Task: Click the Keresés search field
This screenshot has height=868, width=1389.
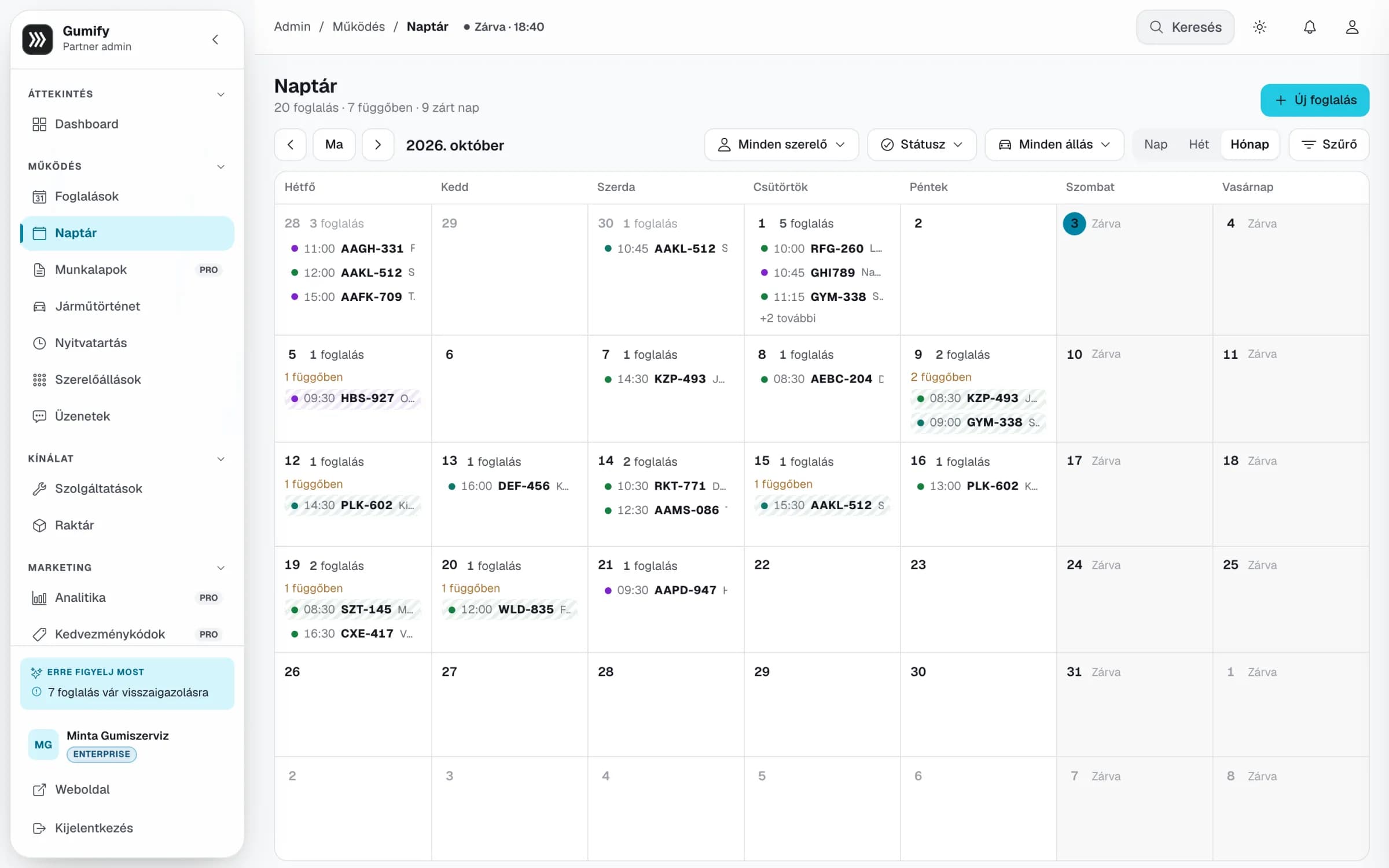Action: pyautogui.click(x=1185, y=27)
